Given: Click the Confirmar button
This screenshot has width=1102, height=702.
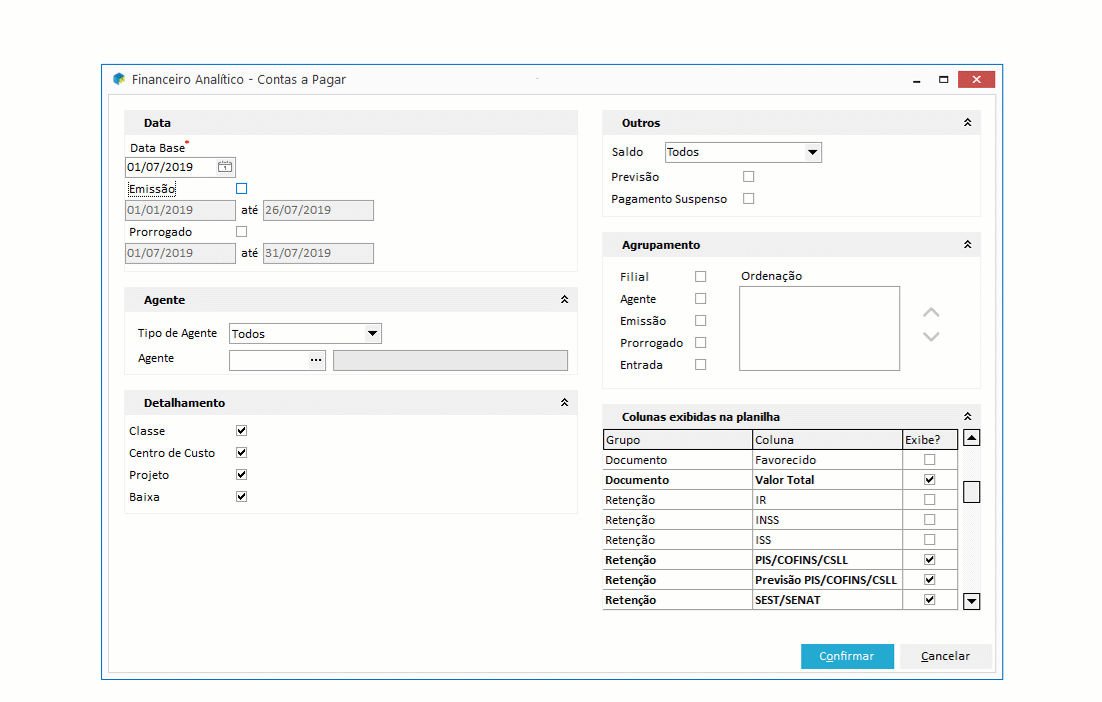Looking at the screenshot, I should click(848, 656).
